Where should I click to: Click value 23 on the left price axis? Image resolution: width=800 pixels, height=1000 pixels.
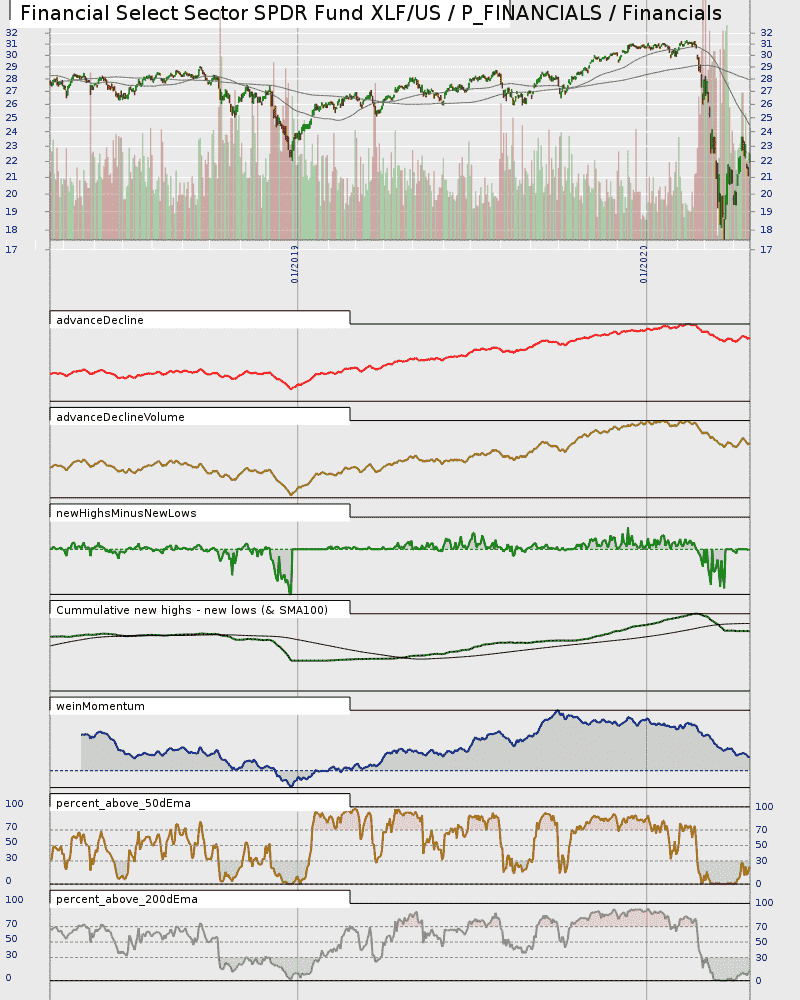point(11,146)
